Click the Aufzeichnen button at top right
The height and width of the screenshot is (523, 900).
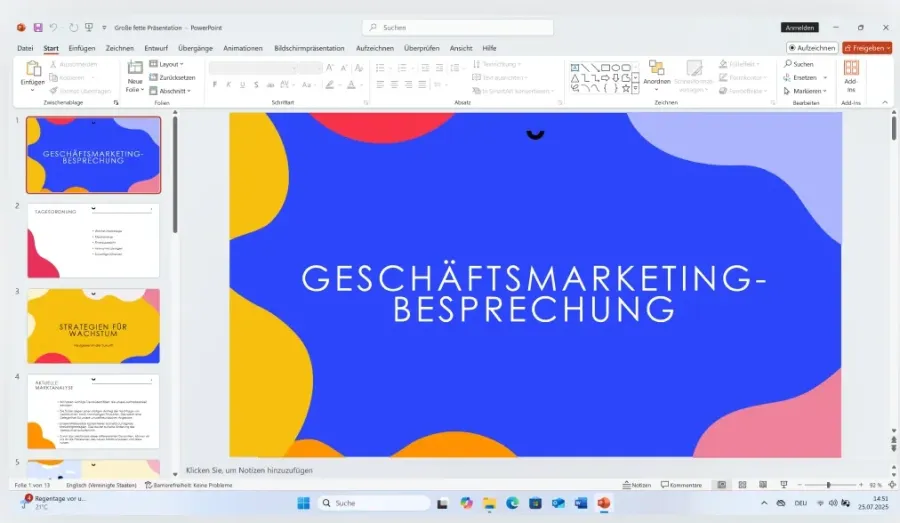tap(812, 48)
